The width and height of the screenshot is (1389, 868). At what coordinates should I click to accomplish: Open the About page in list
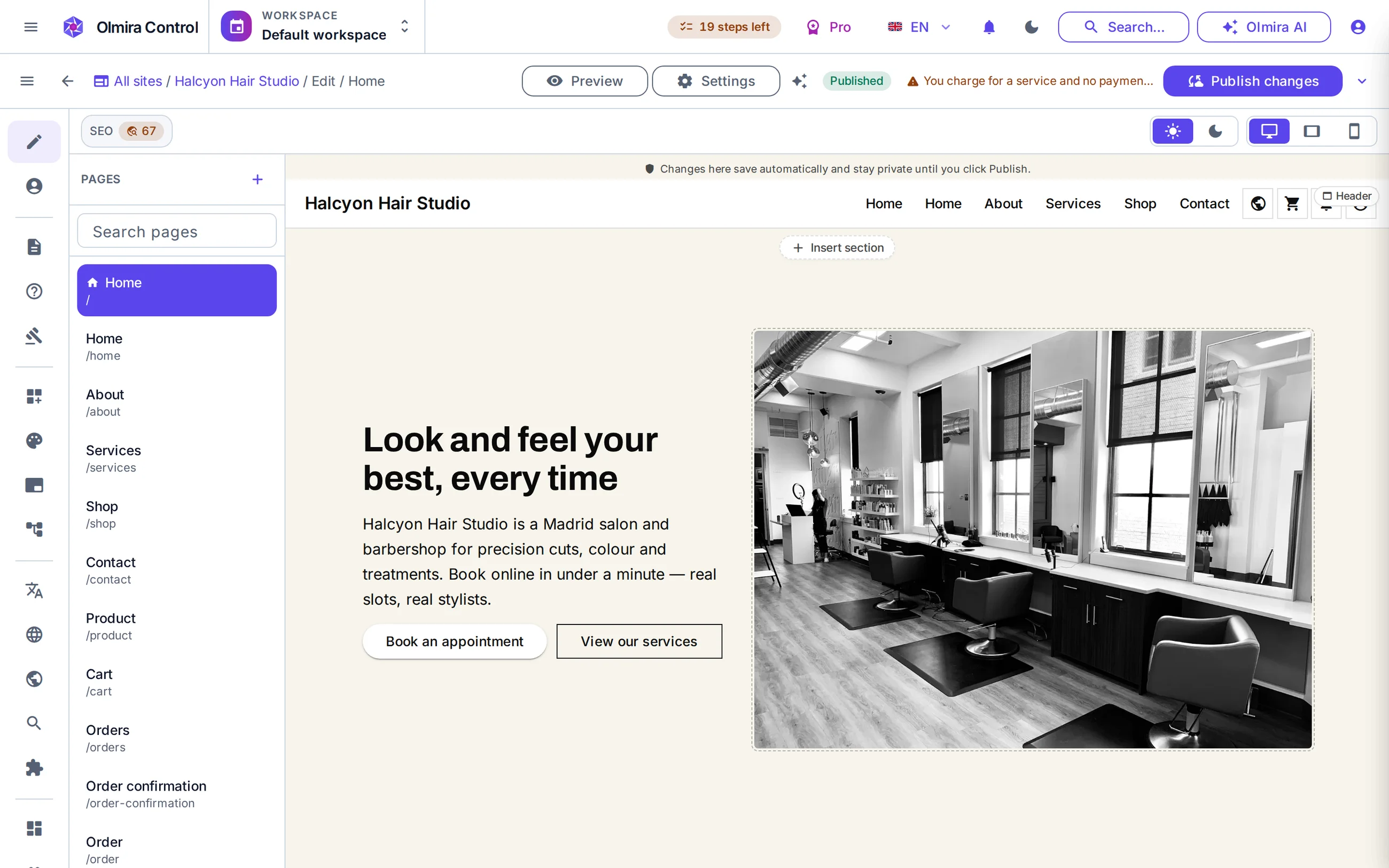177,402
